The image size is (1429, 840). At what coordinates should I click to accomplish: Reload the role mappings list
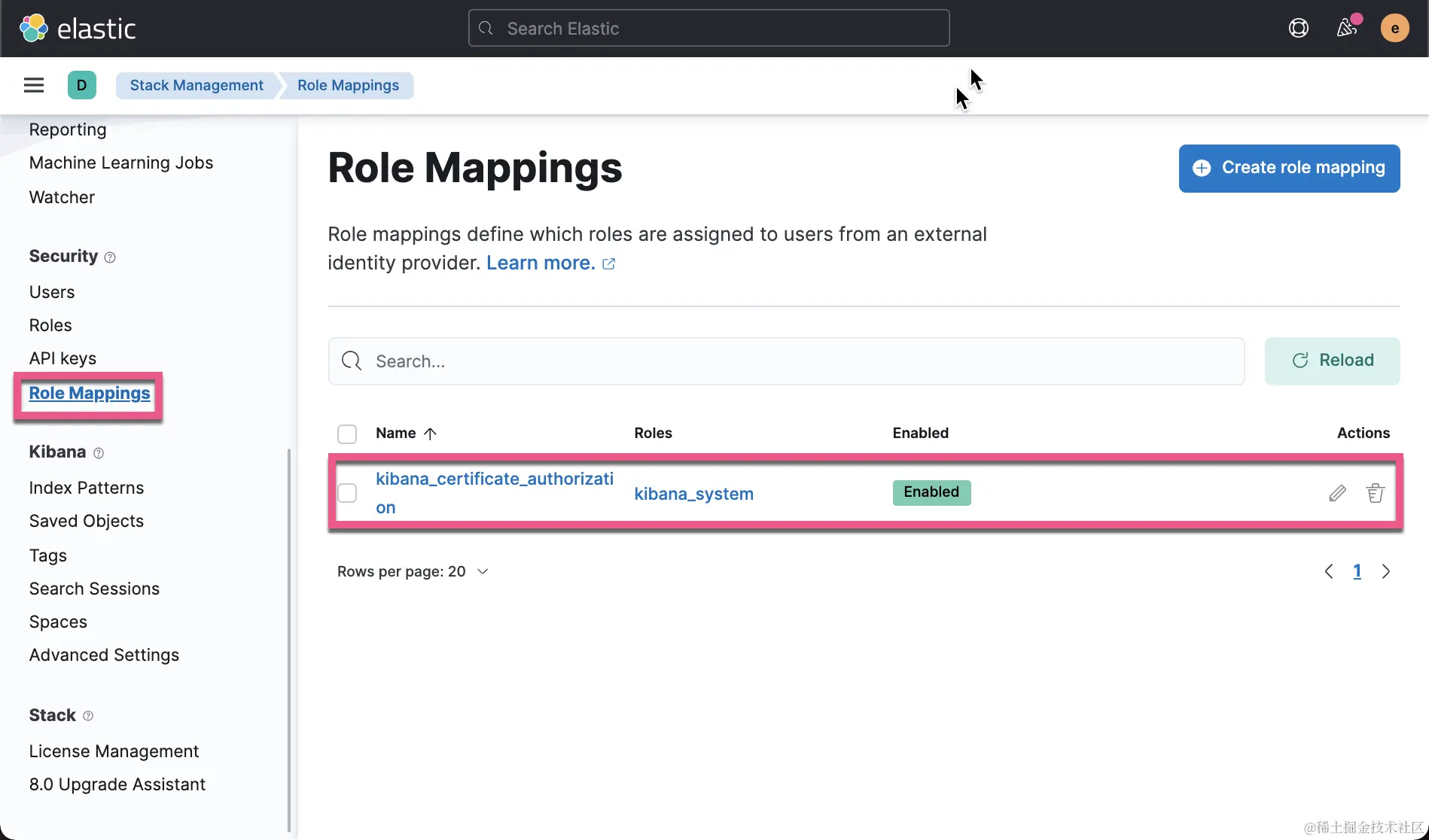tap(1332, 361)
